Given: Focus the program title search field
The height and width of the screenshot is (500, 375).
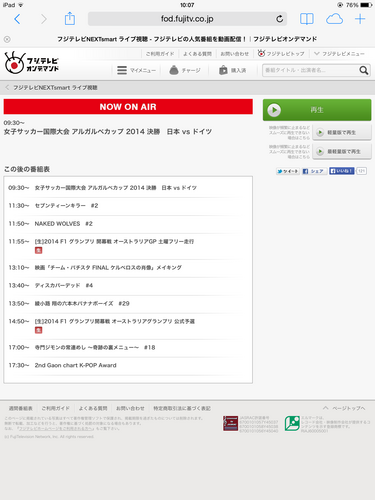Looking at the screenshot, I should 311,70.
